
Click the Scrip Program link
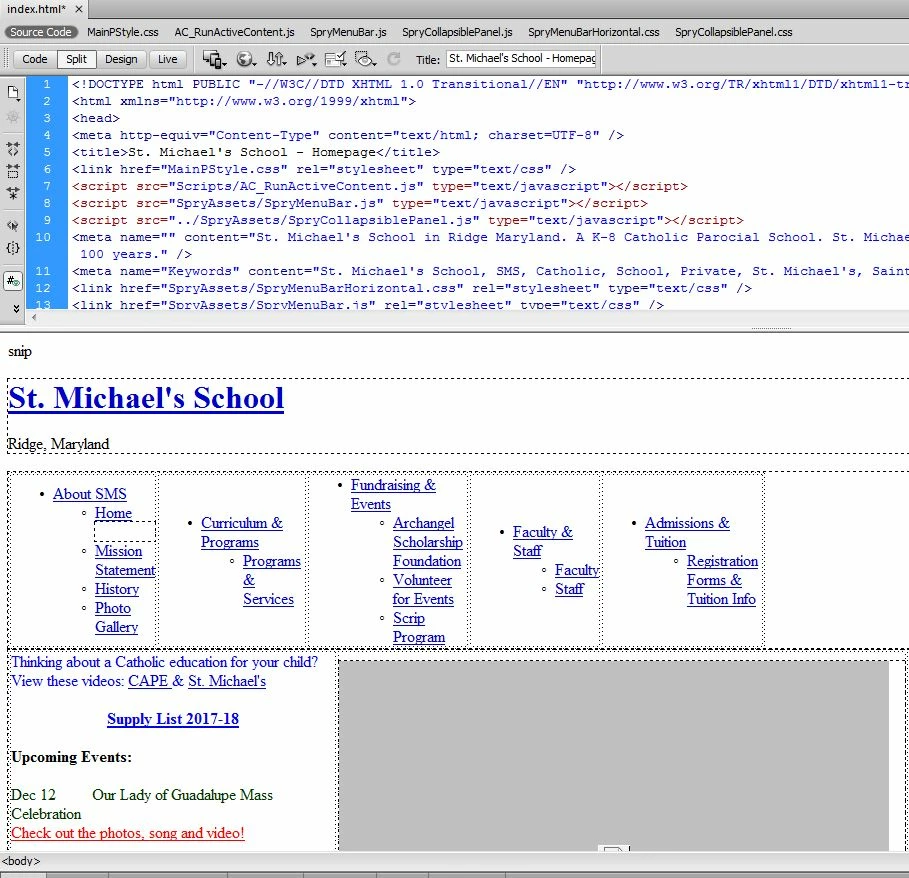coord(419,627)
